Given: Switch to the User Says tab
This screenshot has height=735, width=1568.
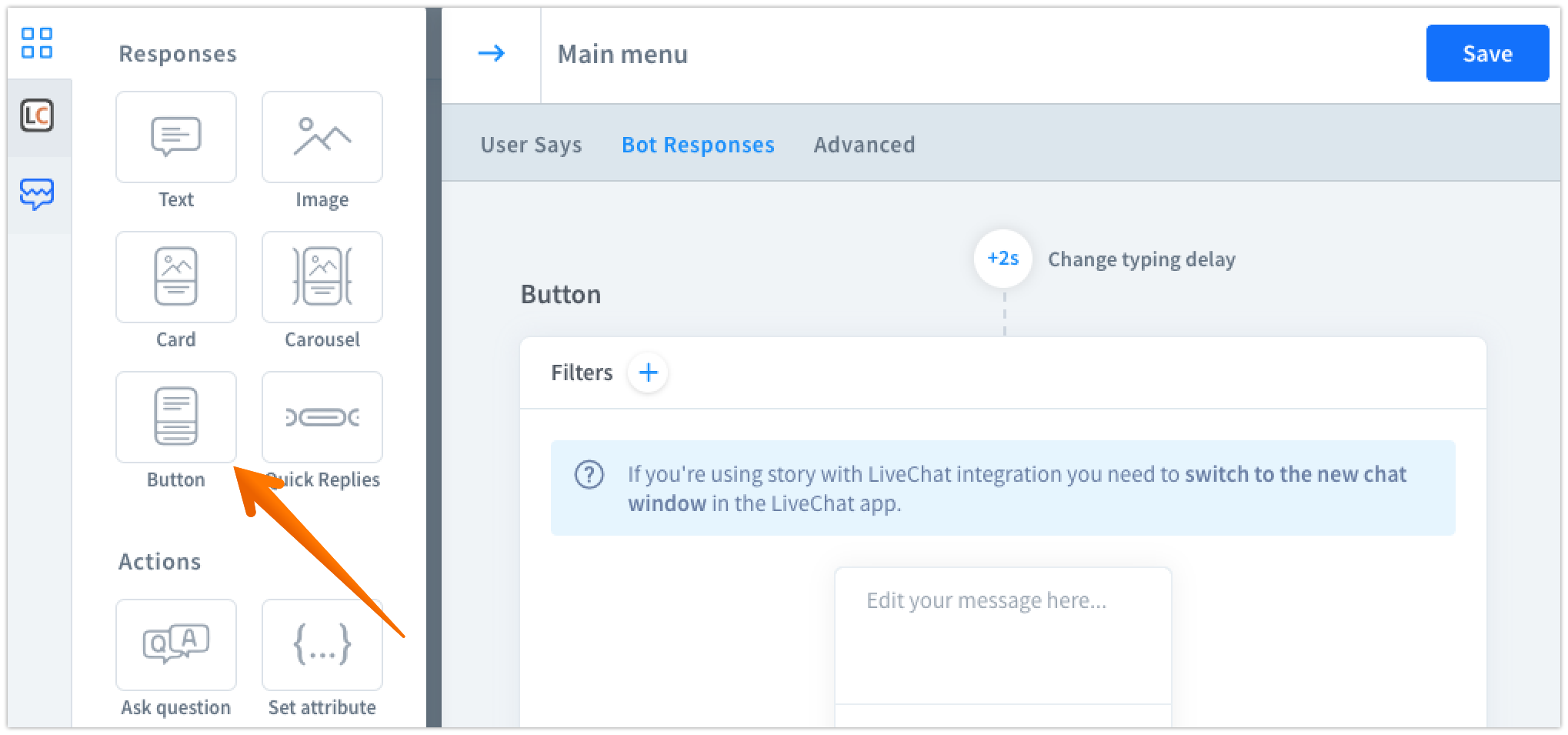Looking at the screenshot, I should click(x=530, y=145).
